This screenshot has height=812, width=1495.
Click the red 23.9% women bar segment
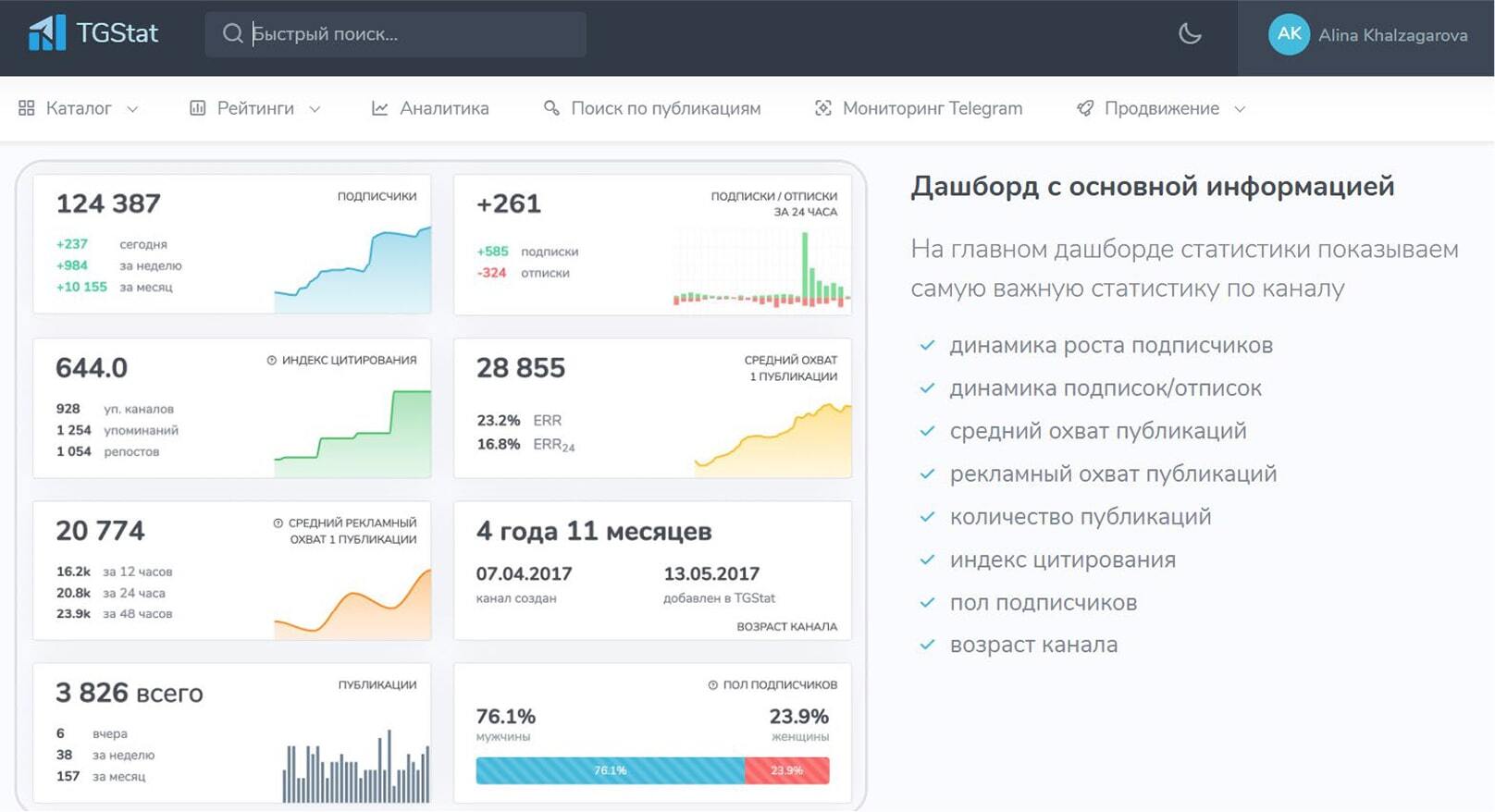pos(787,770)
